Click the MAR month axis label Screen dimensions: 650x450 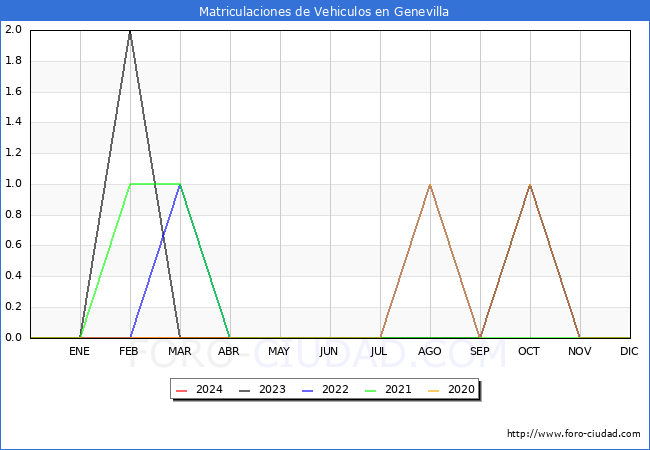click(179, 351)
